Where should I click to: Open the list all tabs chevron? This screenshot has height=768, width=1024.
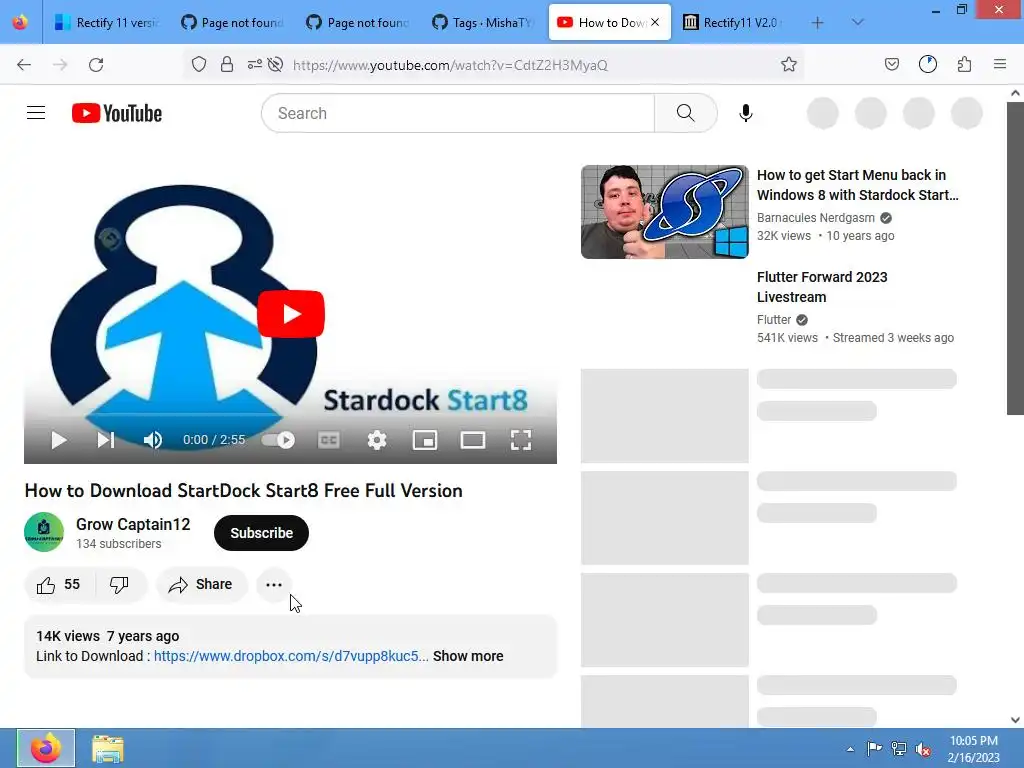(858, 23)
